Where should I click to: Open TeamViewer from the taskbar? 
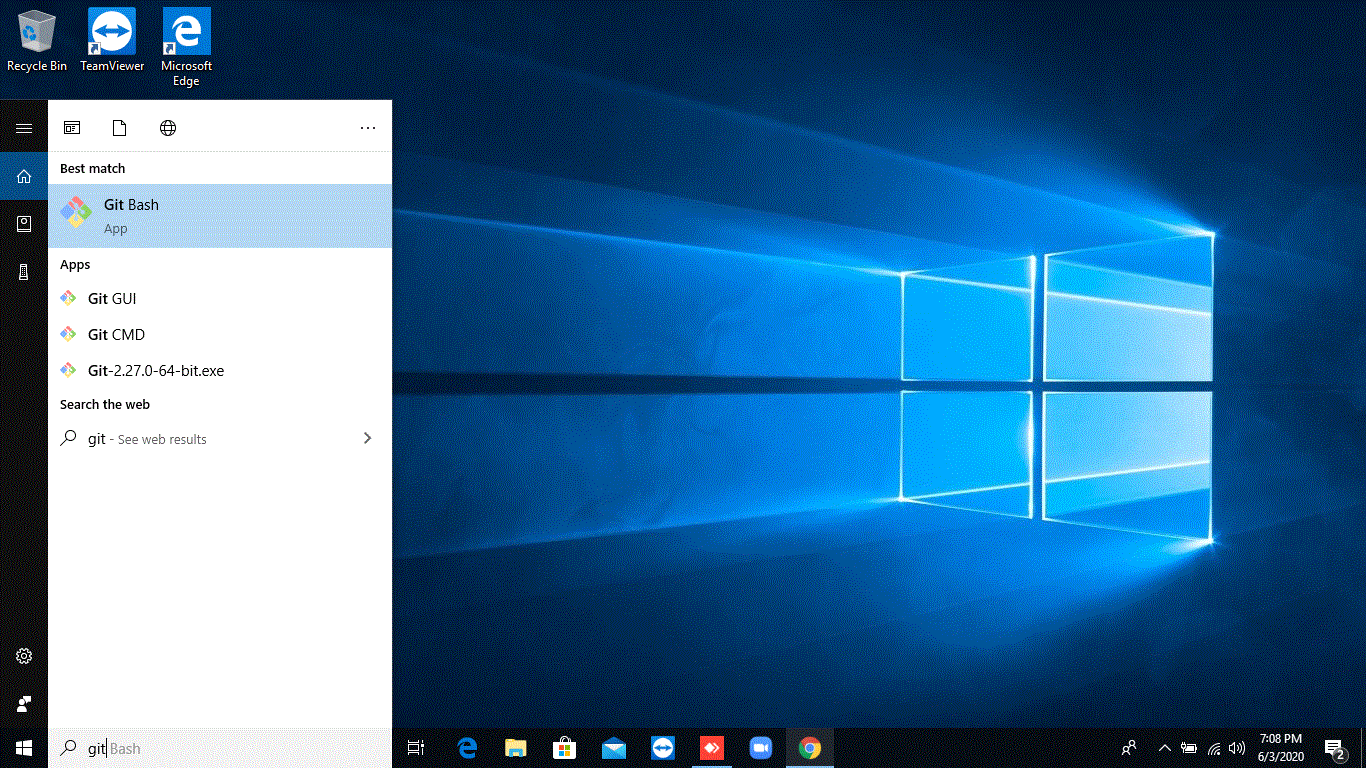pyautogui.click(x=663, y=748)
